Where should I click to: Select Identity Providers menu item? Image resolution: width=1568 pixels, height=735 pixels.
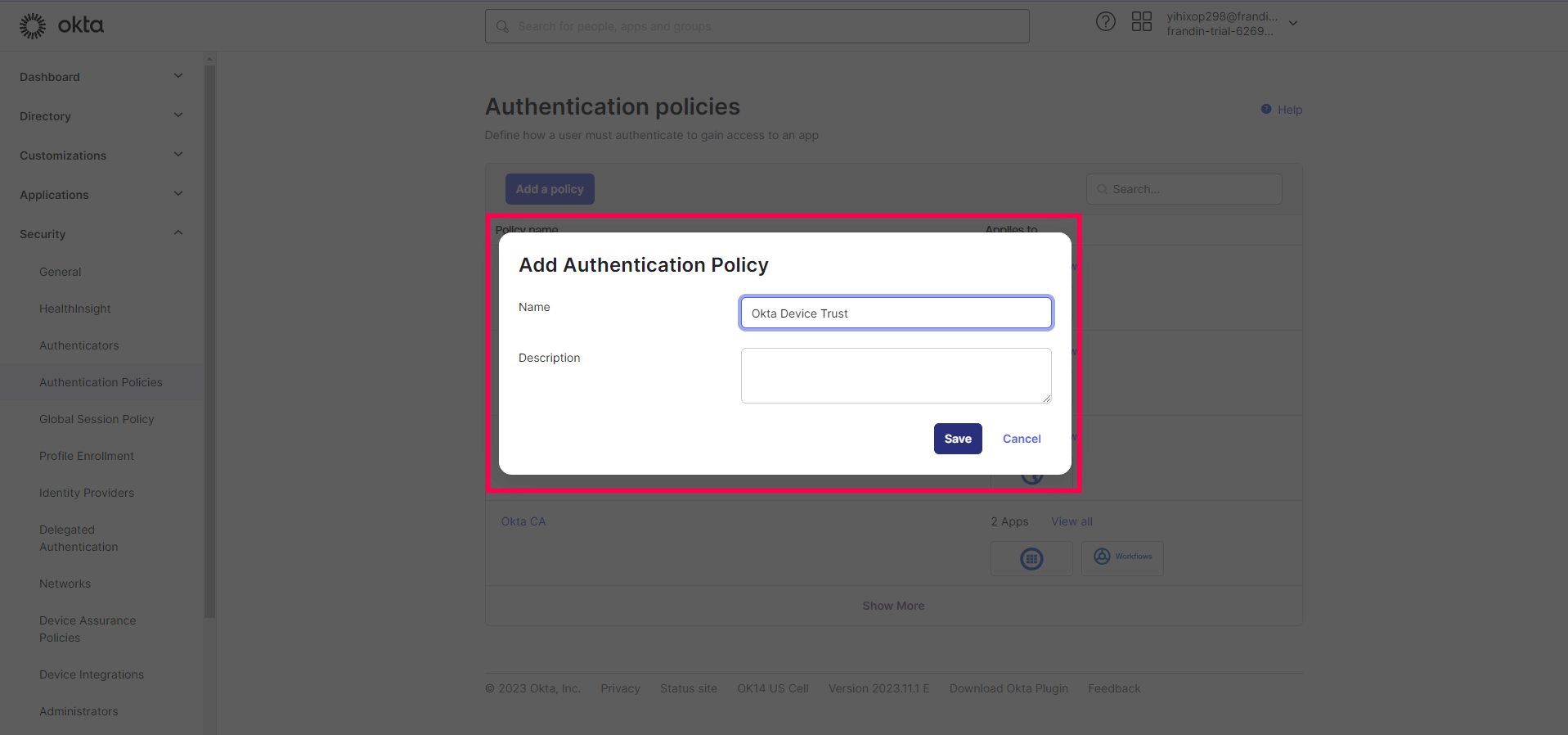(x=87, y=493)
